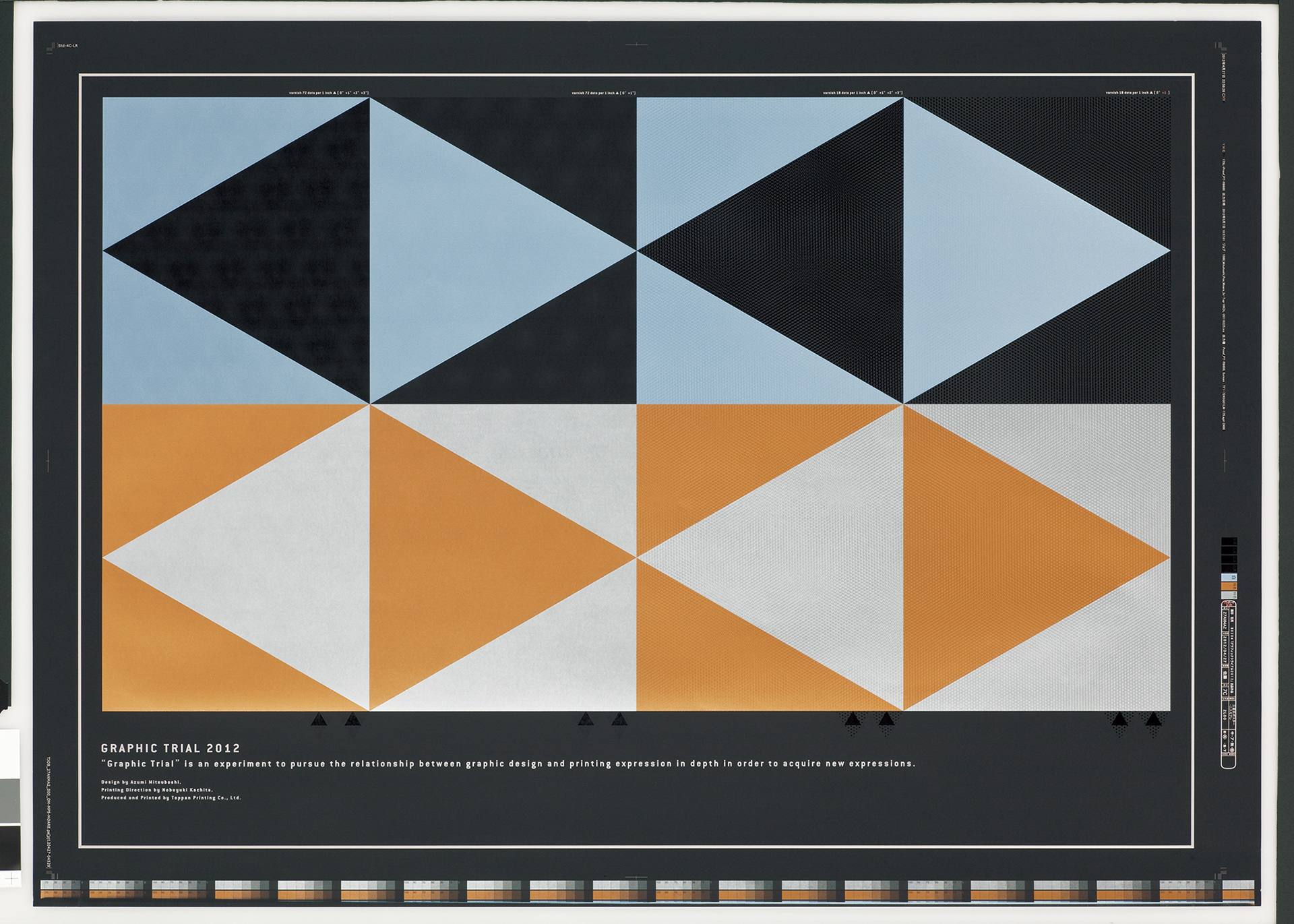This screenshot has height=924, width=1294.
Task: Click the GRAPHIC TRIAL 2012 heading
Action: 171,748
